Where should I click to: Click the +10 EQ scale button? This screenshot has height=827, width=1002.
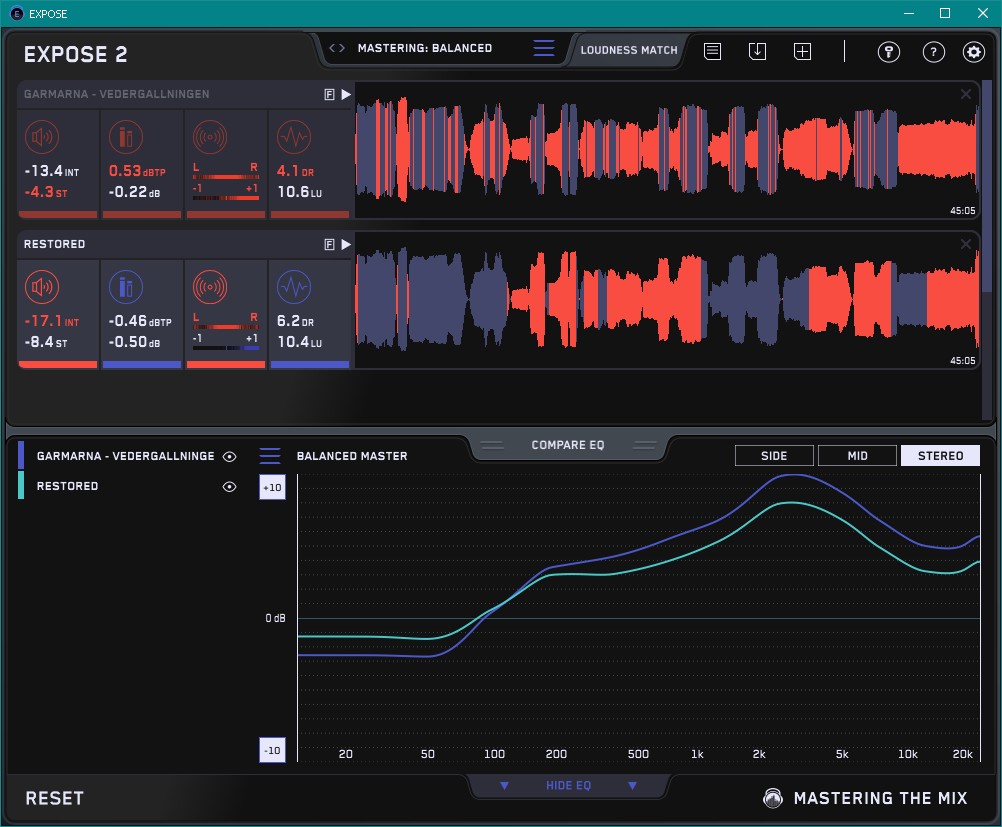tap(272, 487)
